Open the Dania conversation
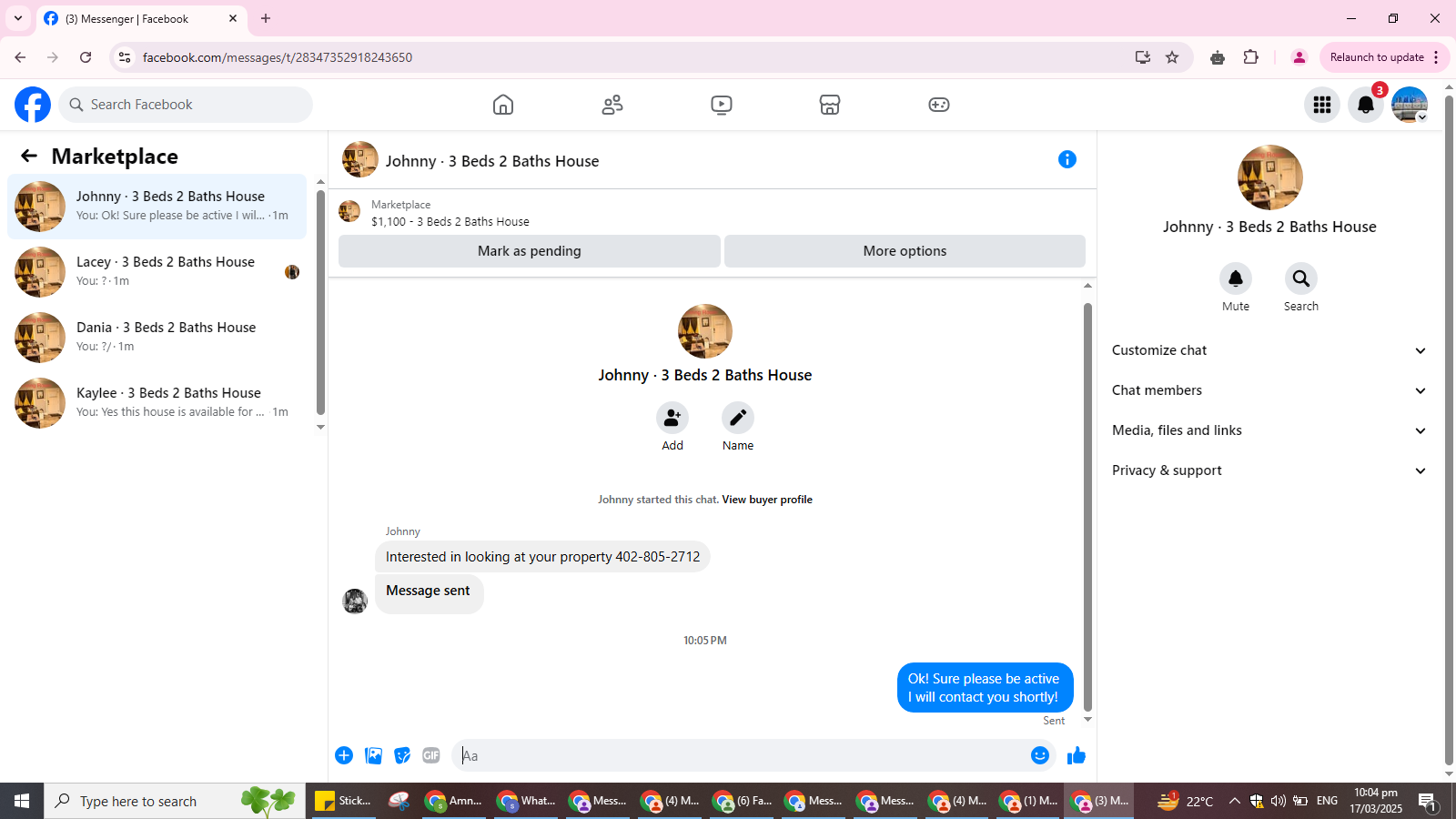 tap(157, 338)
